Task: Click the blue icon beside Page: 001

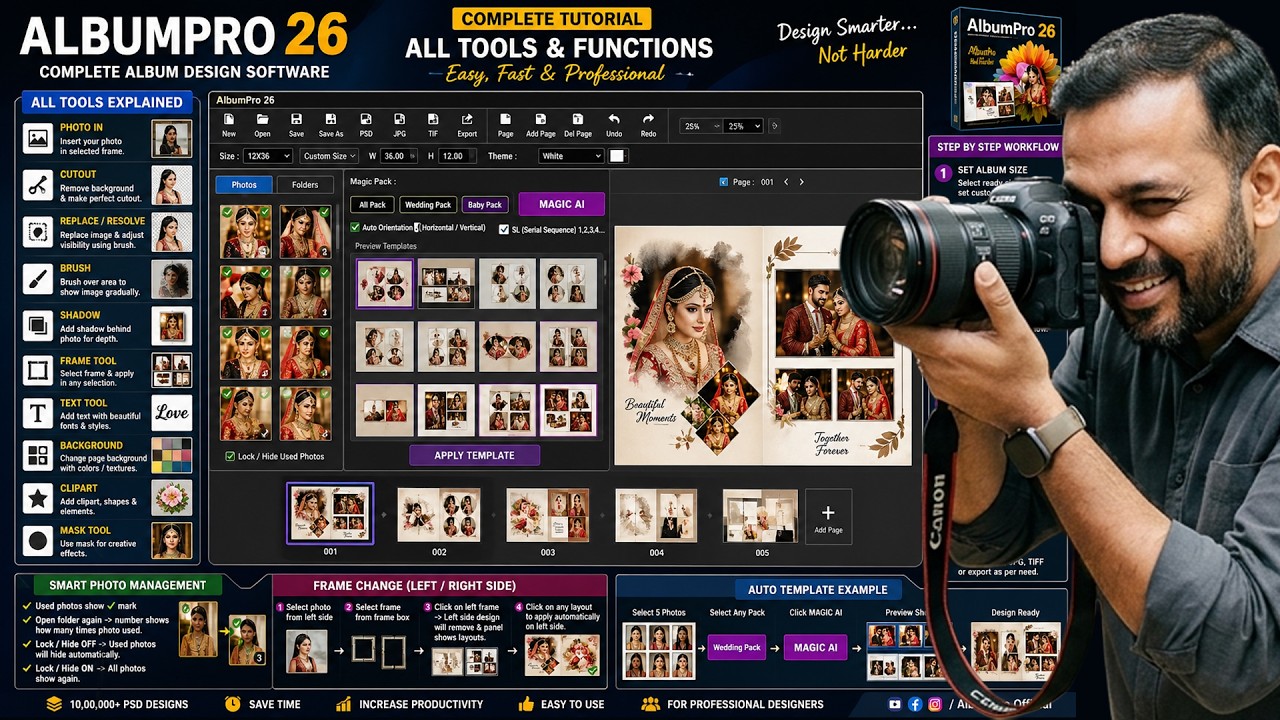Action: (x=724, y=182)
